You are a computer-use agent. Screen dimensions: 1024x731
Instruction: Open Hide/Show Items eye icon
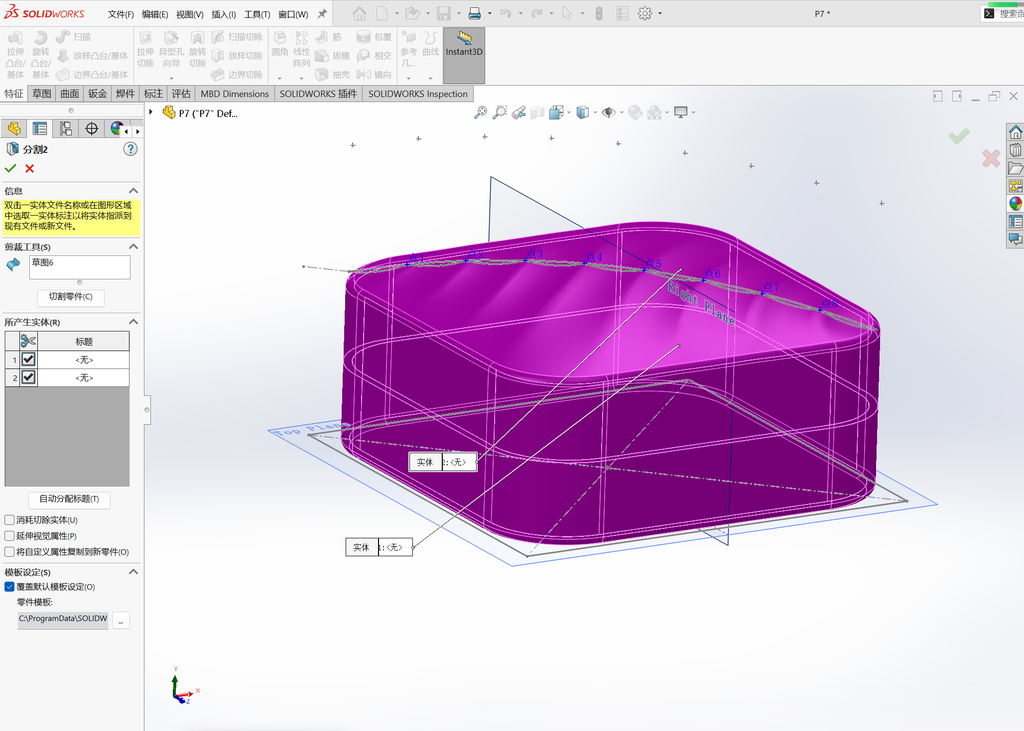[609, 112]
